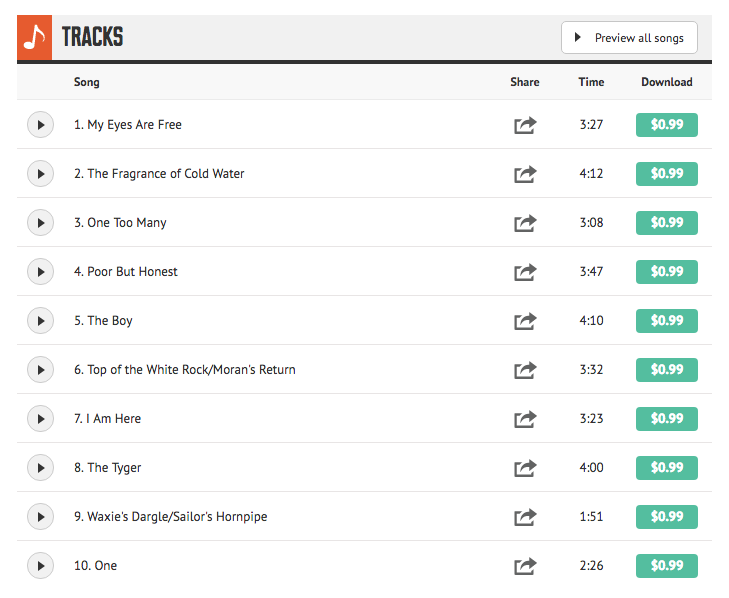729x598 pixels.
Task: Share track 10 One
Action: pyautogui.click(x=525, y=566)
